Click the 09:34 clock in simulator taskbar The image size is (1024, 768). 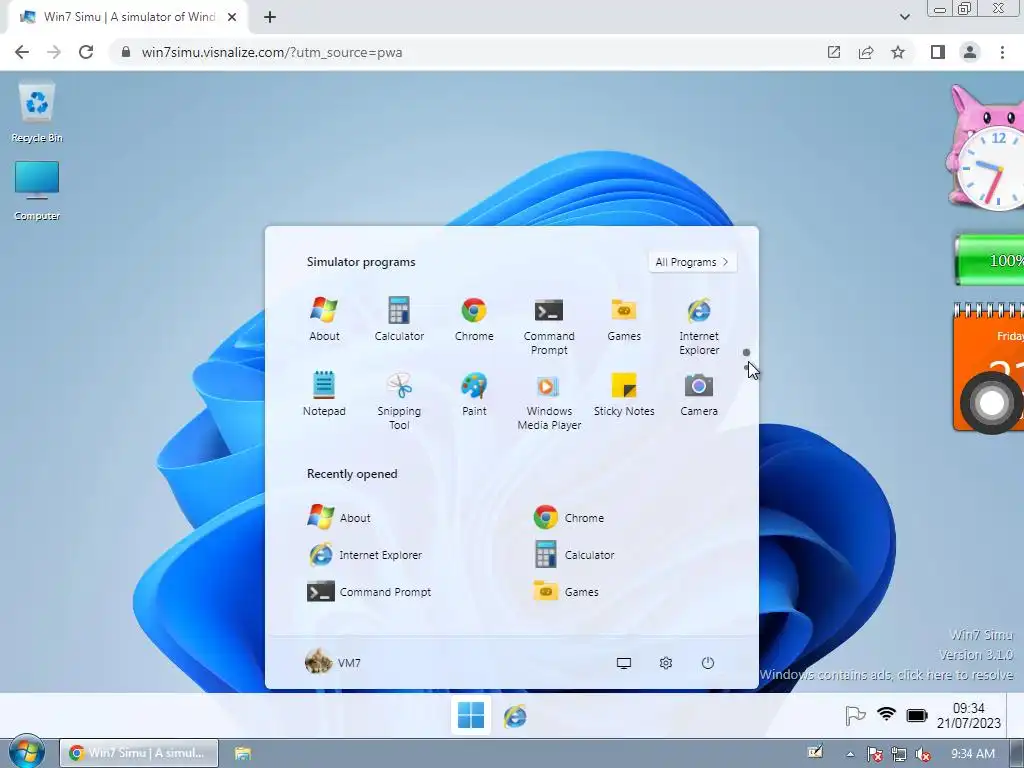(968, 716)
